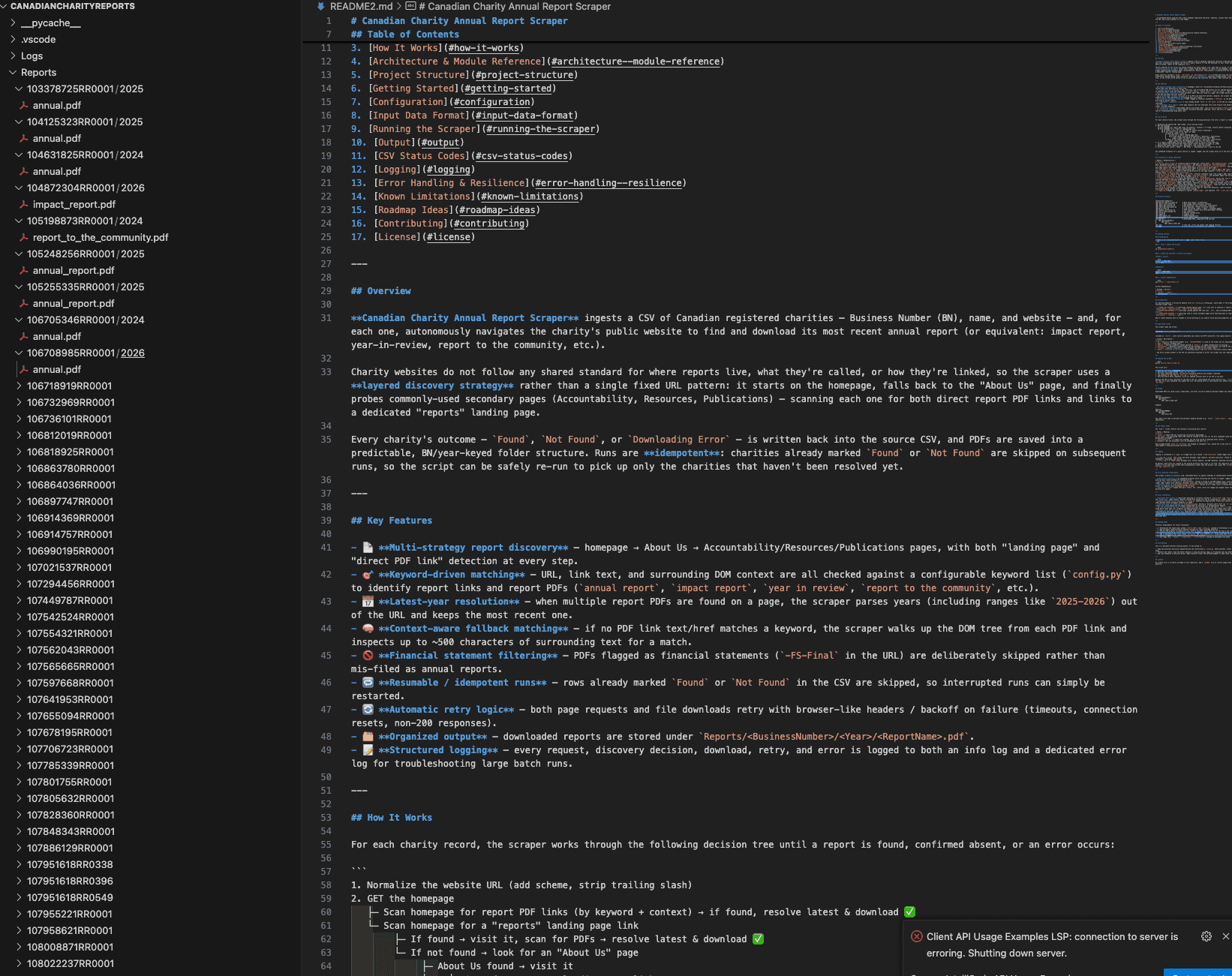Select folder 106863780RR0001
Screen dimensions: 1232x976
point(71,469)
